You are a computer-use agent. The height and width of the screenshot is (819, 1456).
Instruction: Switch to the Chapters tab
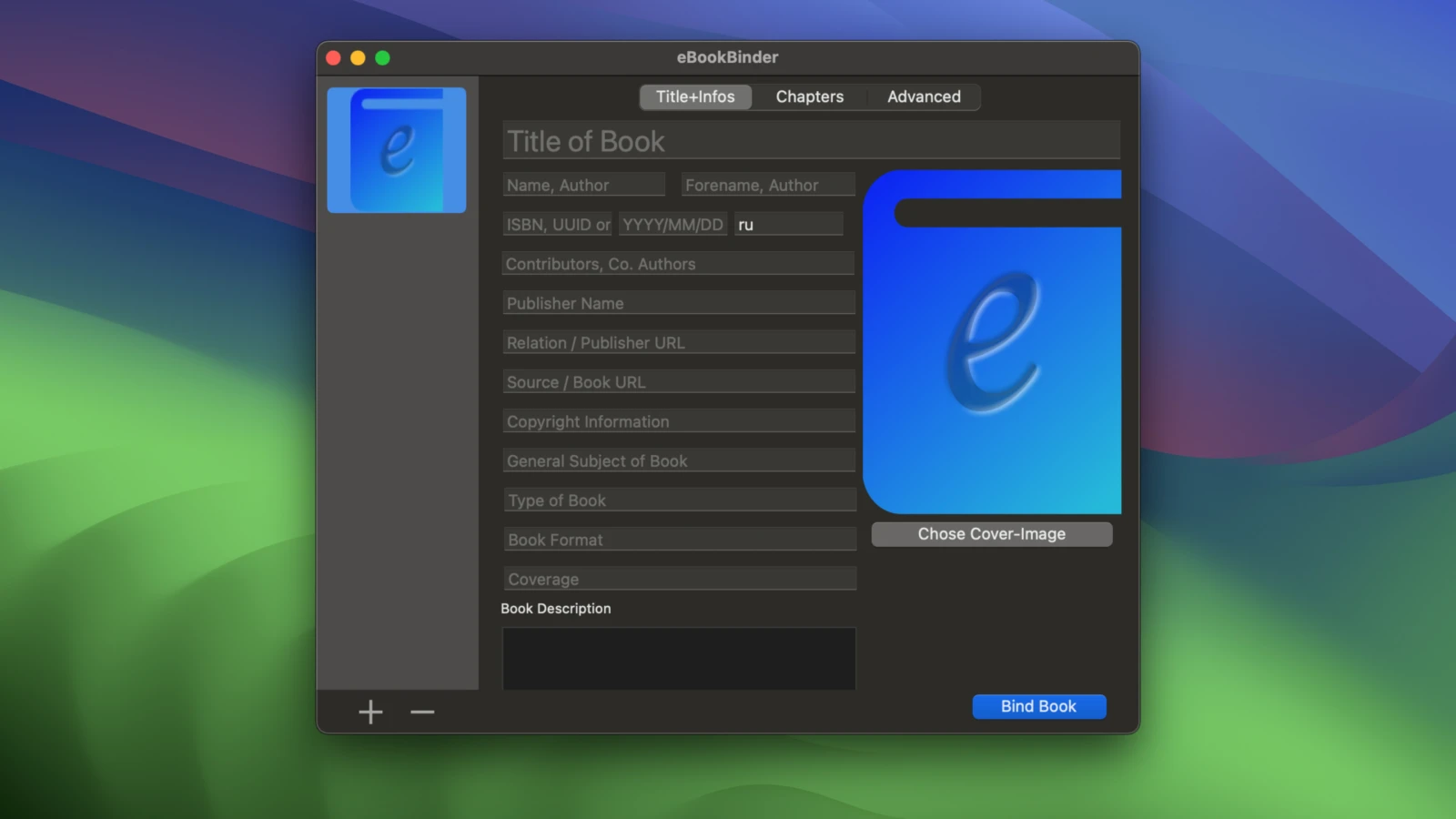[x=809, y=96]
